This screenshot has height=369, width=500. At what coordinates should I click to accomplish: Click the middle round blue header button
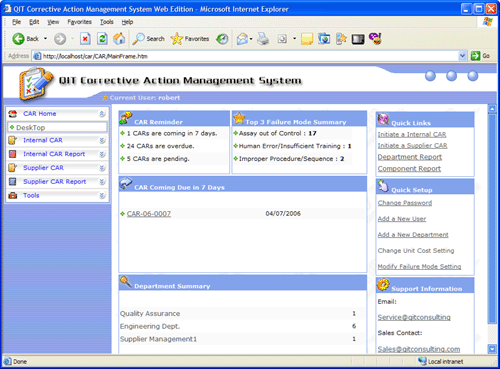click(452, 76)
